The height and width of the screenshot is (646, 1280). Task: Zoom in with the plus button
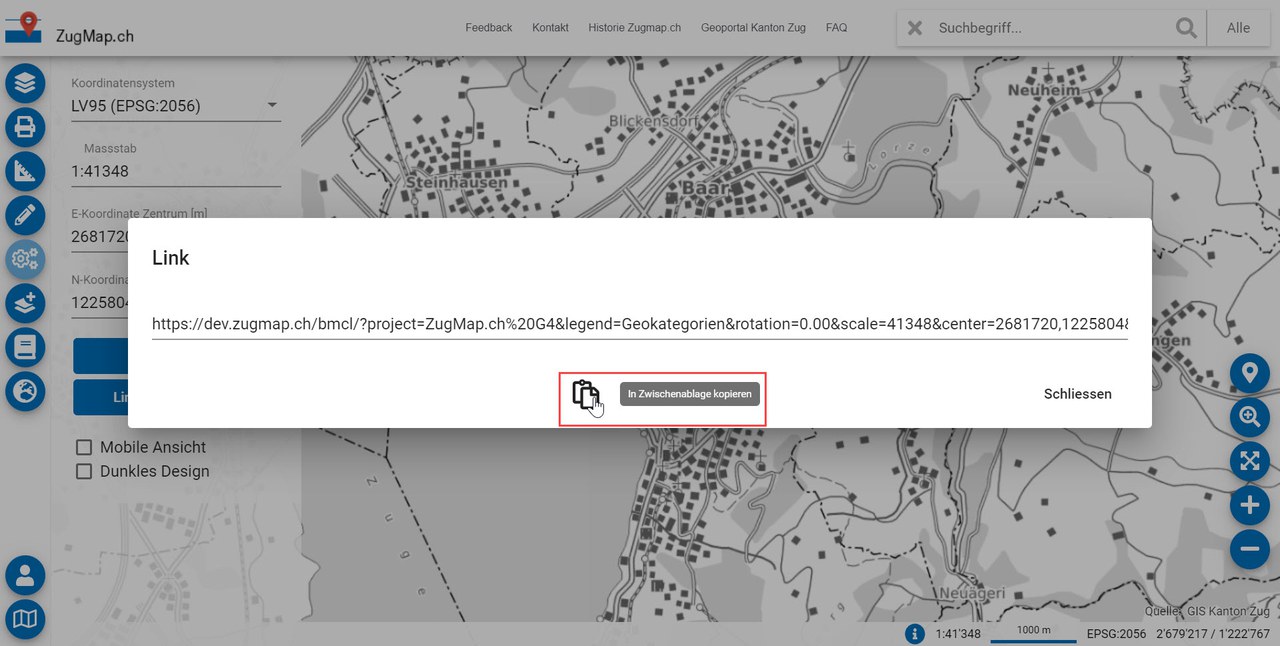(x=1249, y=505)
